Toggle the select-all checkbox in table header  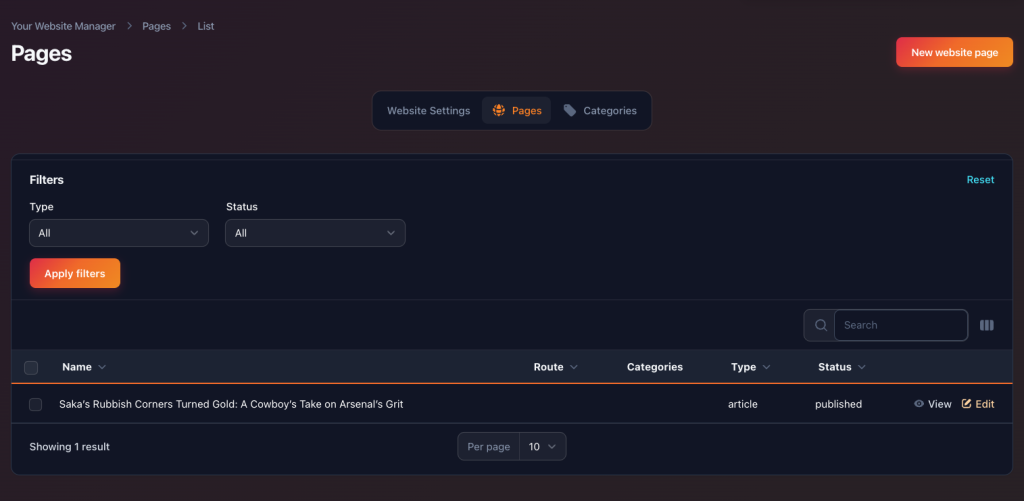pos(31,367)
